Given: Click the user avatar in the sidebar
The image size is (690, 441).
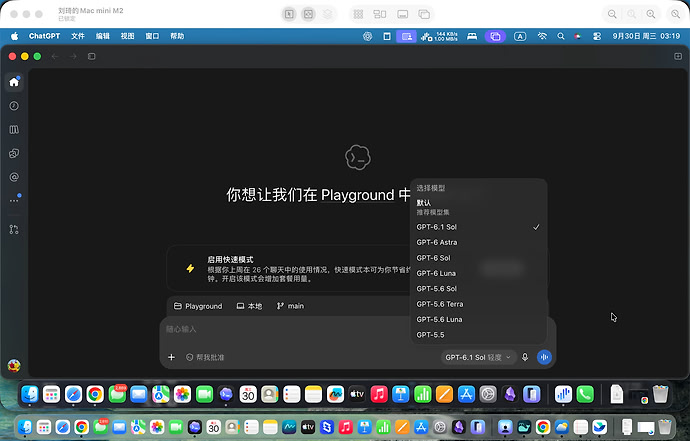Looking at the screenshot, I should coord(14,365).
